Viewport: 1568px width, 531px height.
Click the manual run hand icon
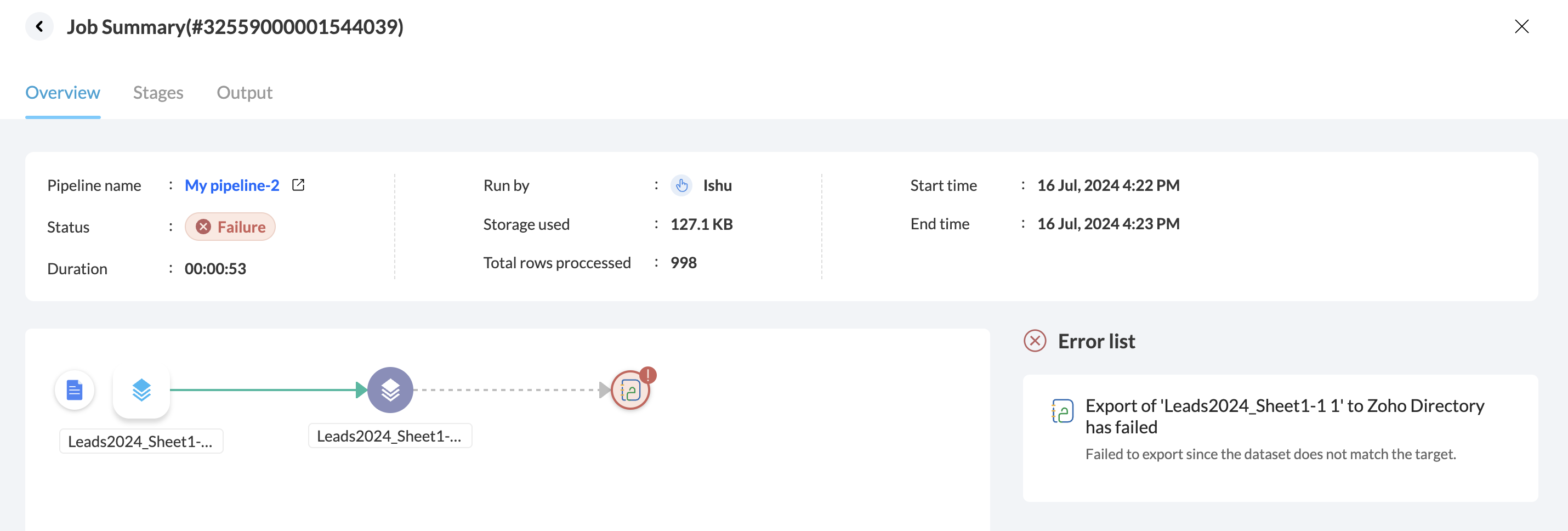pos(681,185)
